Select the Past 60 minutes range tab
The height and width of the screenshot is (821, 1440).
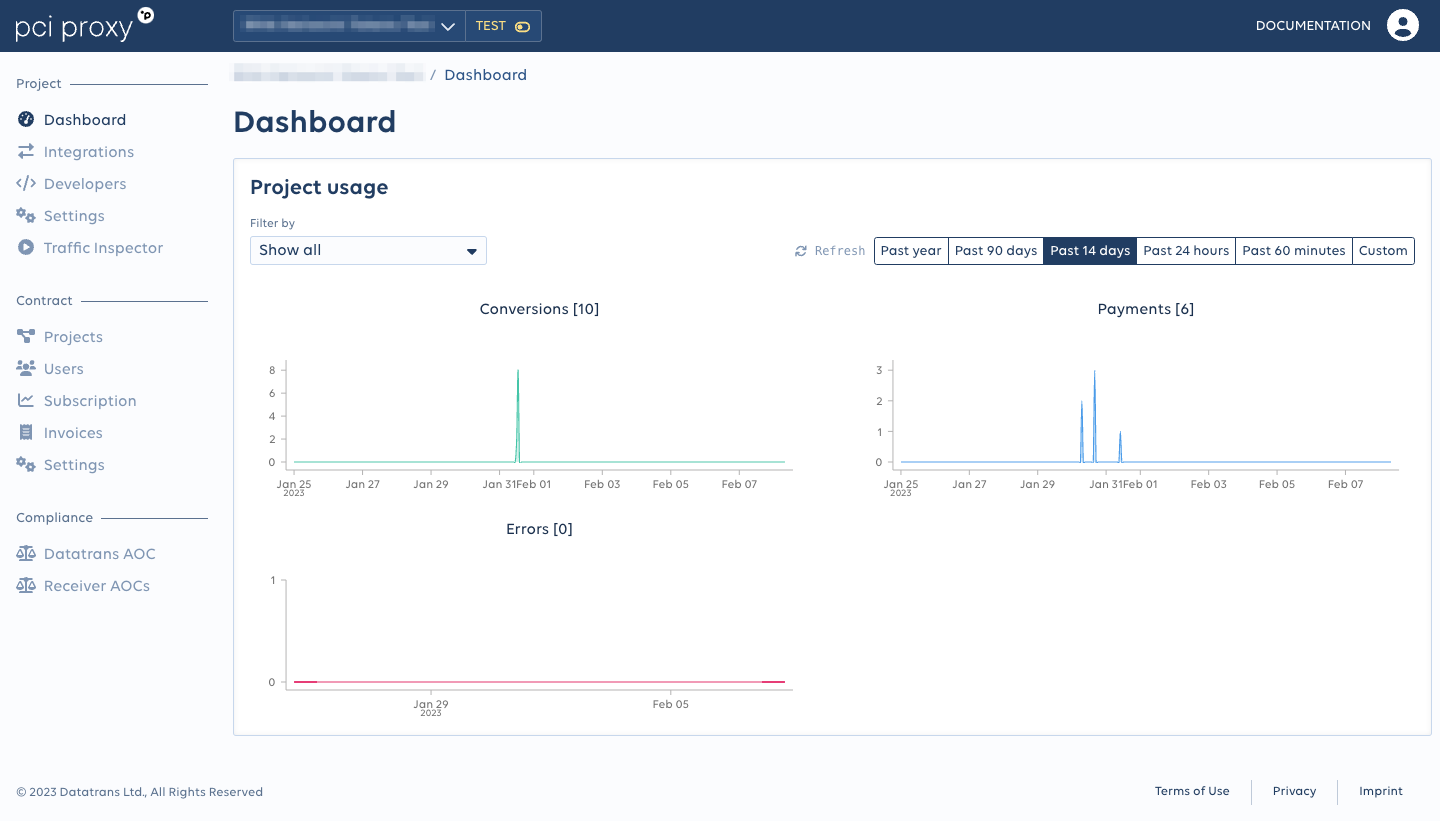click(1294, 251)
